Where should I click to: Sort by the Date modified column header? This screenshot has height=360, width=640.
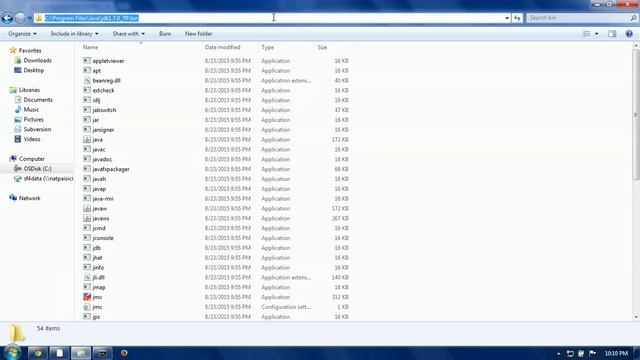(x=222, y=47)
